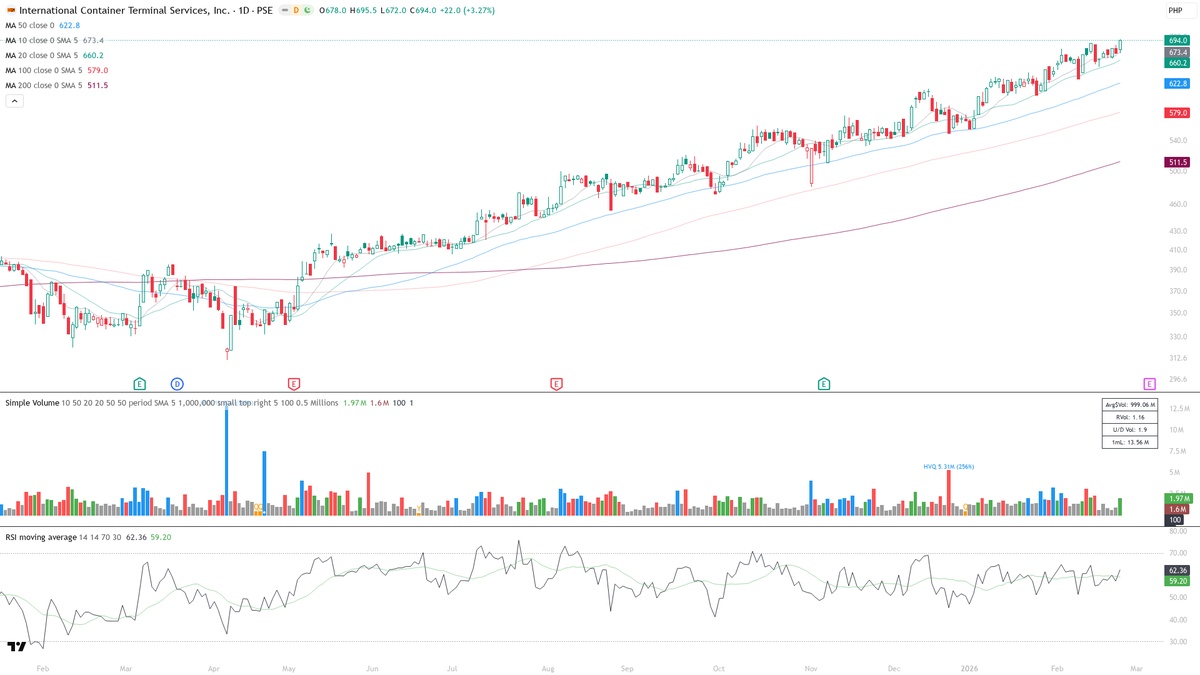
Task: Click the red 579.0 MA 100 label
Action: [x=1176, y=113]
